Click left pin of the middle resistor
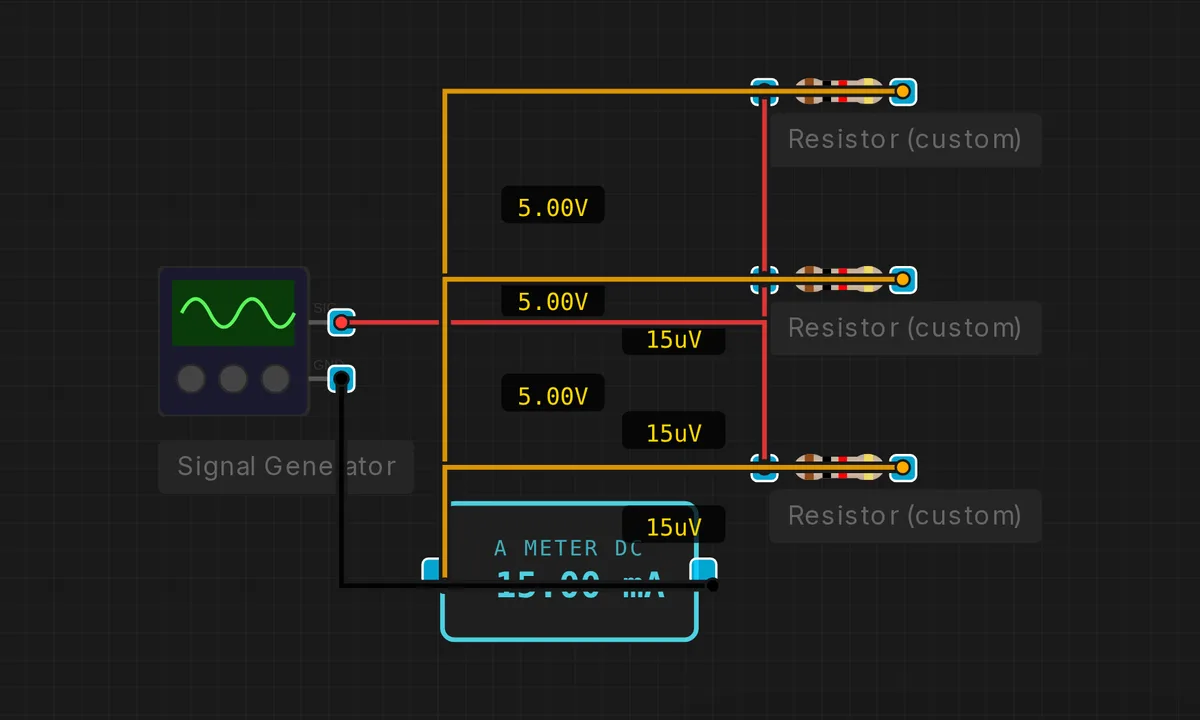 point(765,279)
